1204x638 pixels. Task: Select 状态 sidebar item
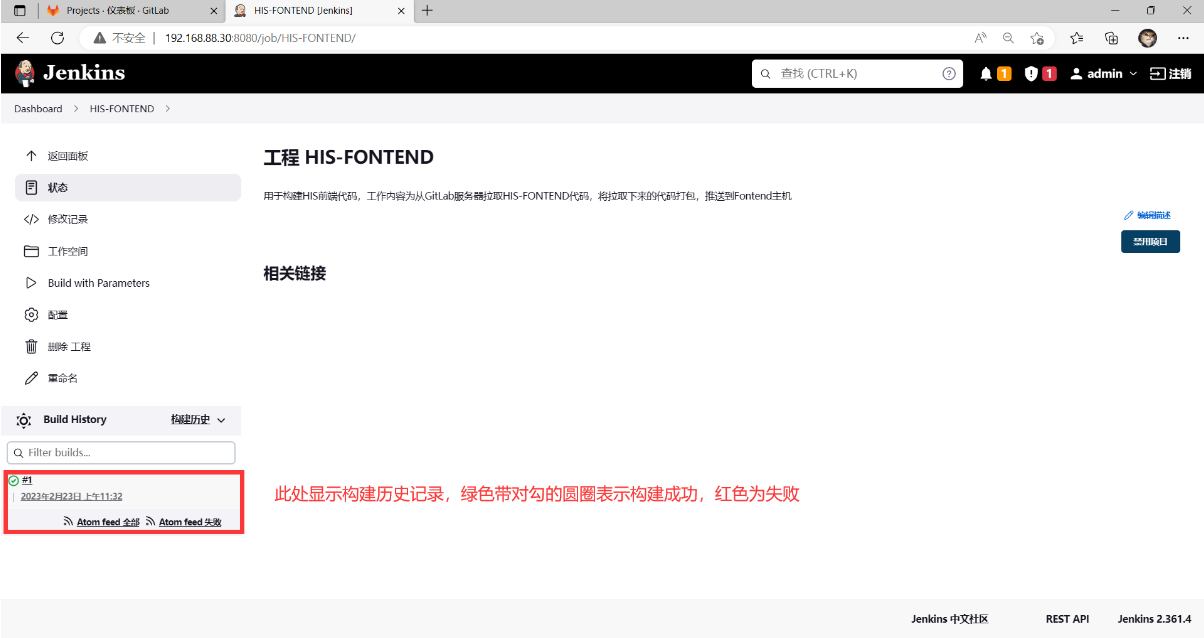tap(128, 188)
